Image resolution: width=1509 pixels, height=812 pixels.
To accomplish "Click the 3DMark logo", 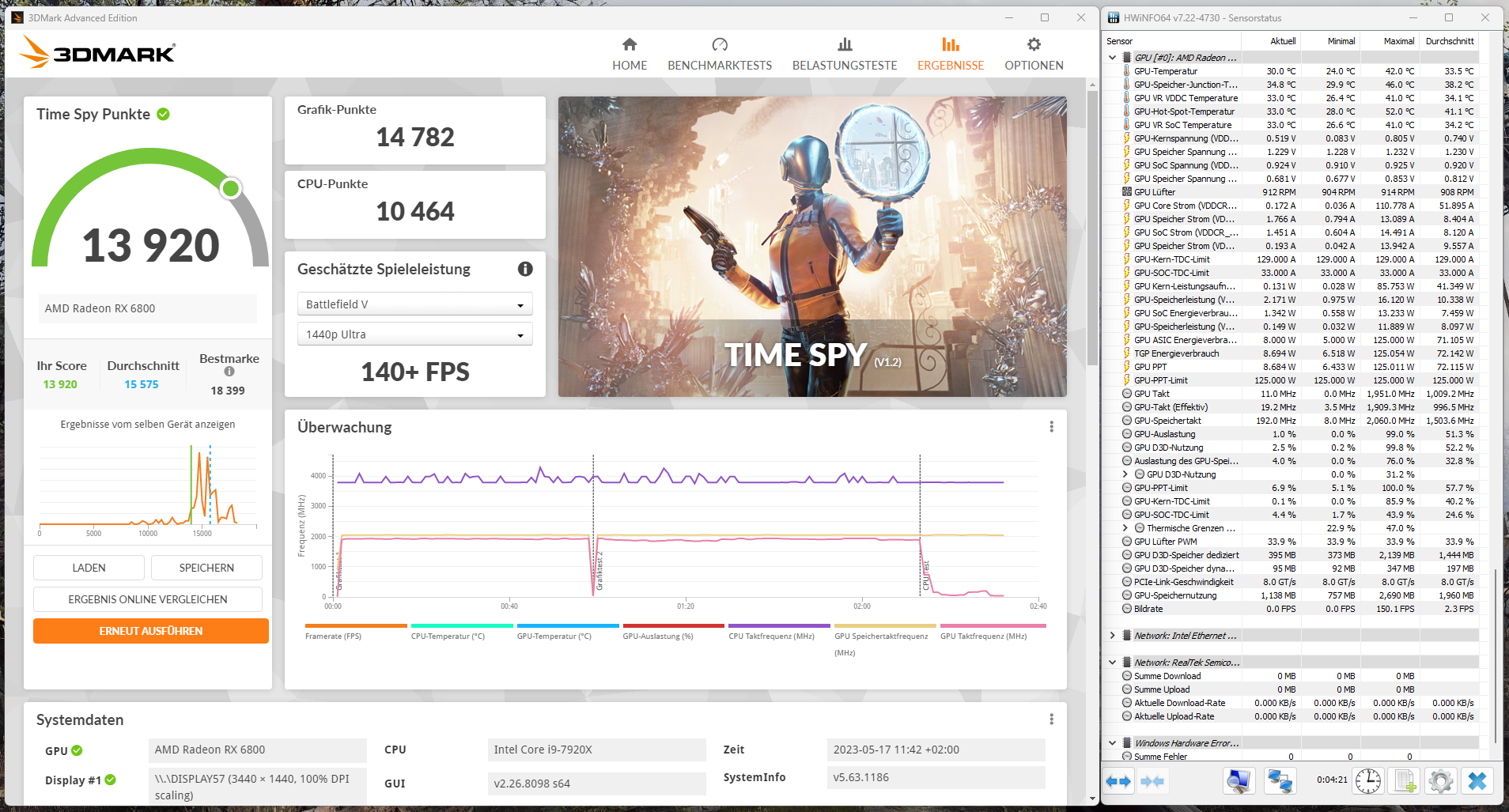I will (96, 52).
